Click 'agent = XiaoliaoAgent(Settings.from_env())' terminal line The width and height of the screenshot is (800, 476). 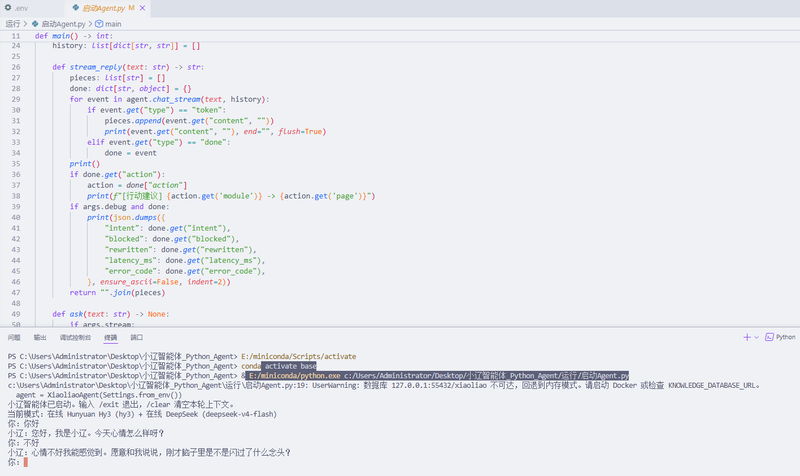pos(99,395)
